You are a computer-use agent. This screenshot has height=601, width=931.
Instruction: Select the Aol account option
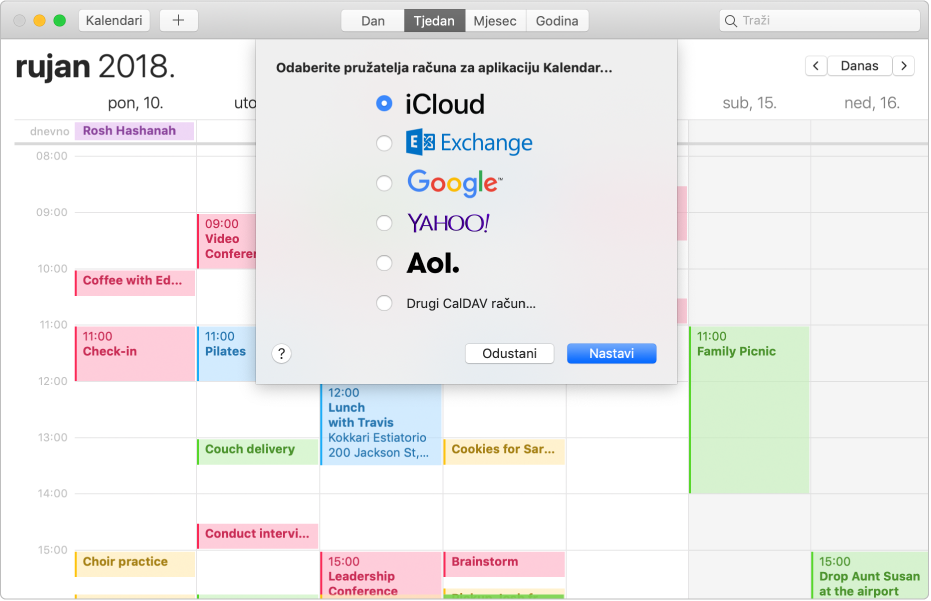384,262
